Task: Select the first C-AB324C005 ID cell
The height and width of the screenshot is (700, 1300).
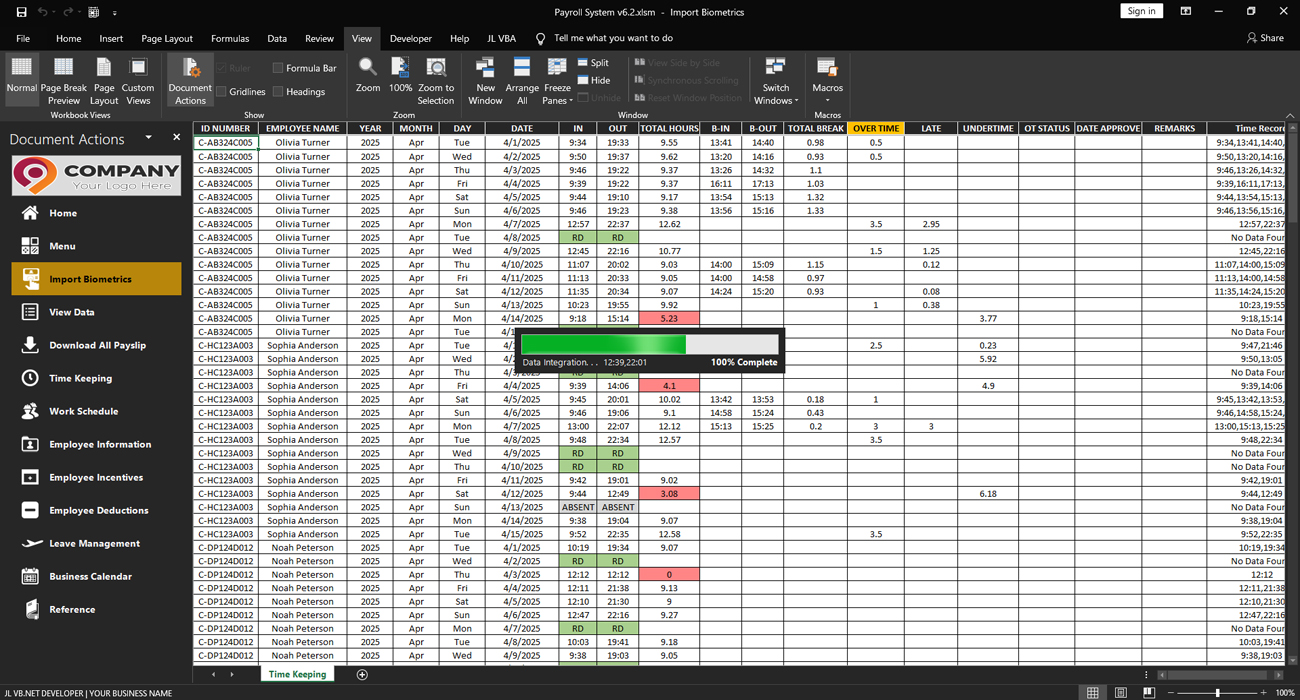Action: [226, 143]
